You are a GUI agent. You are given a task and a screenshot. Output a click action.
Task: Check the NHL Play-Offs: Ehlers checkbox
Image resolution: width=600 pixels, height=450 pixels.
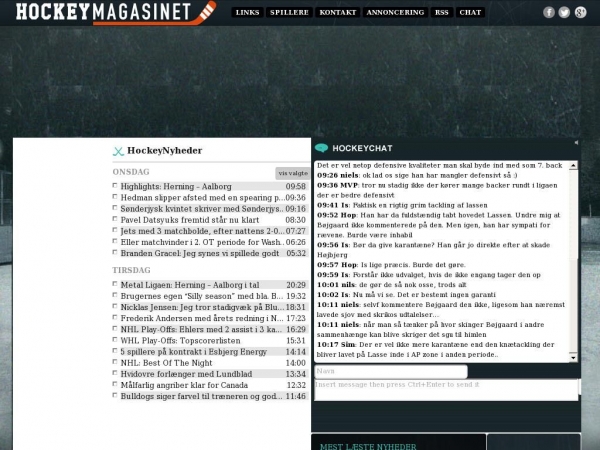click(115, 328)
